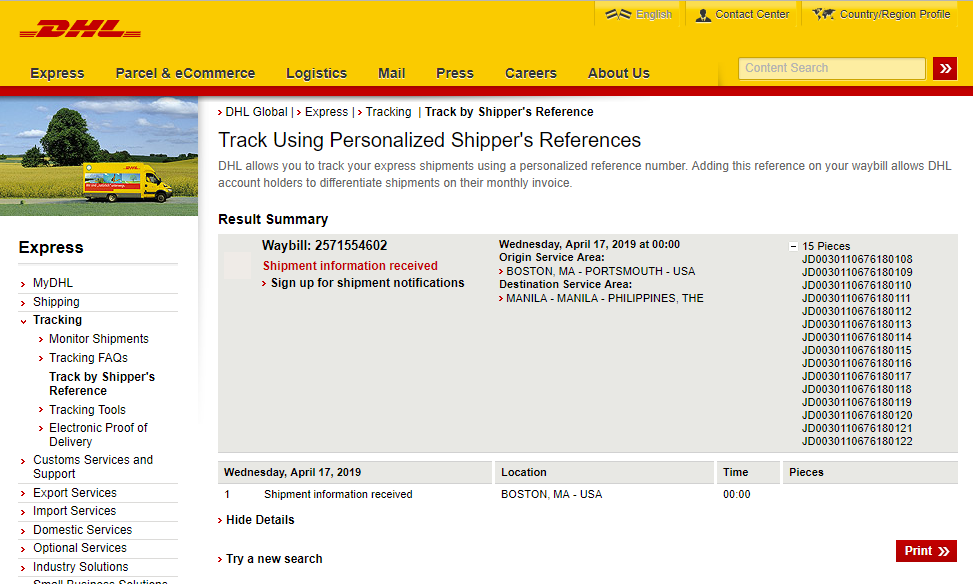973x584 pixels.
Task: Collapse the Tracking sidebar section
Action: tap(23, 321)
